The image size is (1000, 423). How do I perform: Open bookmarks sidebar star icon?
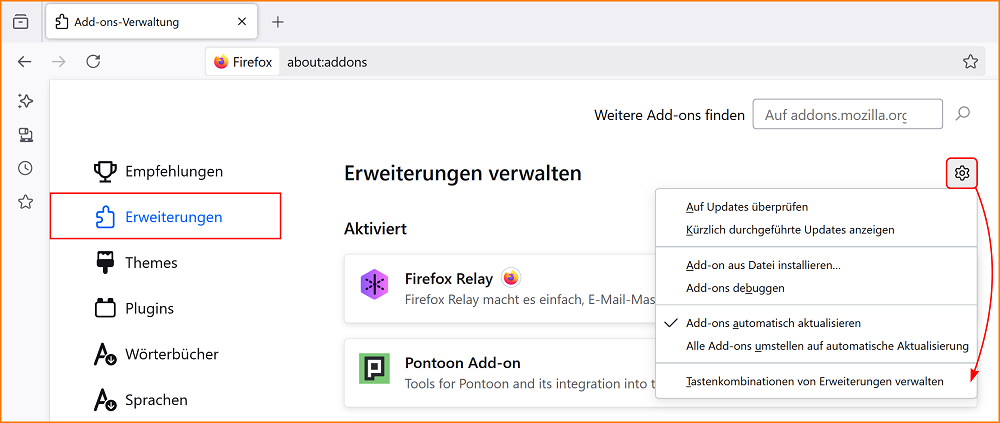pos(25,202)
